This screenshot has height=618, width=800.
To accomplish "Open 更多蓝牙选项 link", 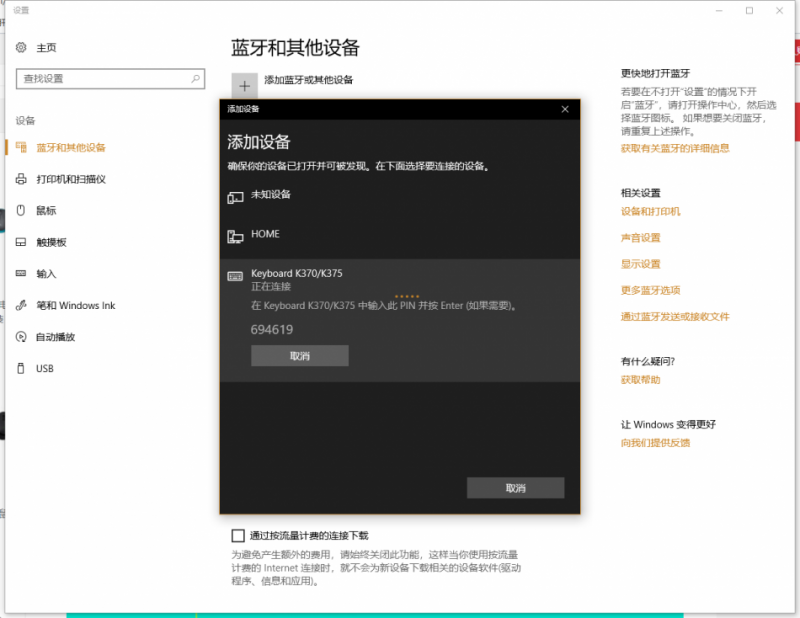I will [651, 290].
